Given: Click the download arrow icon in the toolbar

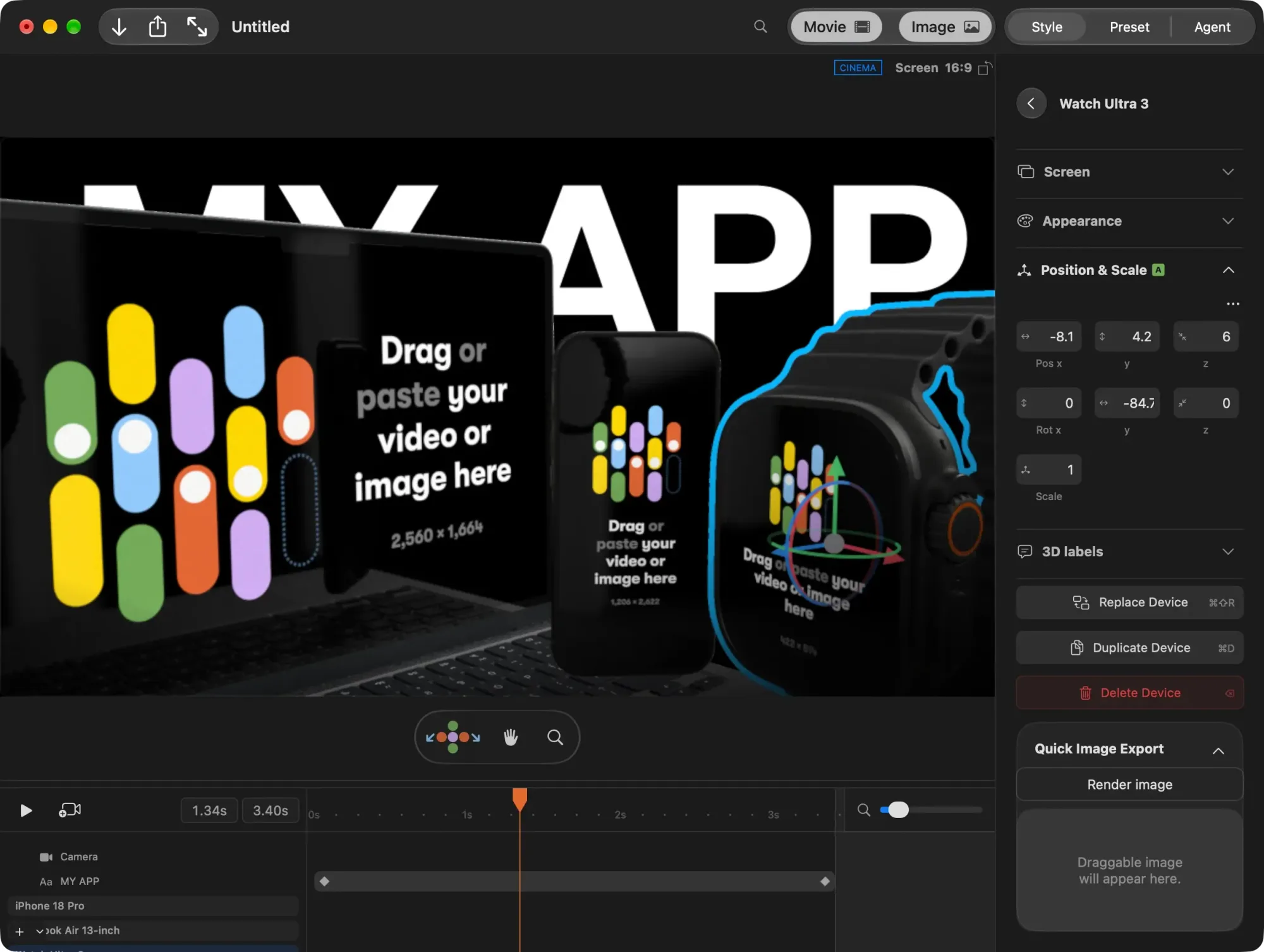Looking at the screenshot, I should point(119,27).
